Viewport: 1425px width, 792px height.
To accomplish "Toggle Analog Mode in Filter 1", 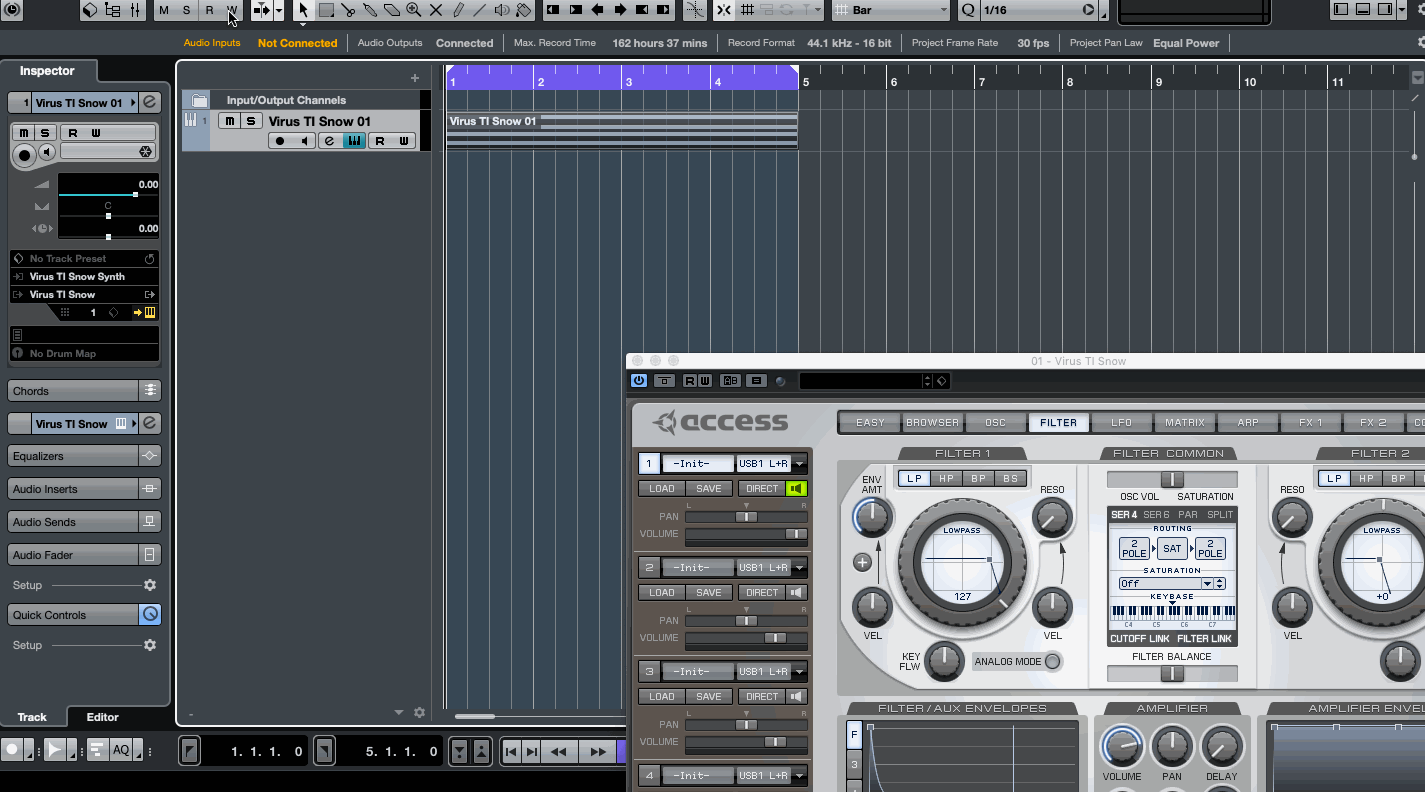I will pos(1051,661).
